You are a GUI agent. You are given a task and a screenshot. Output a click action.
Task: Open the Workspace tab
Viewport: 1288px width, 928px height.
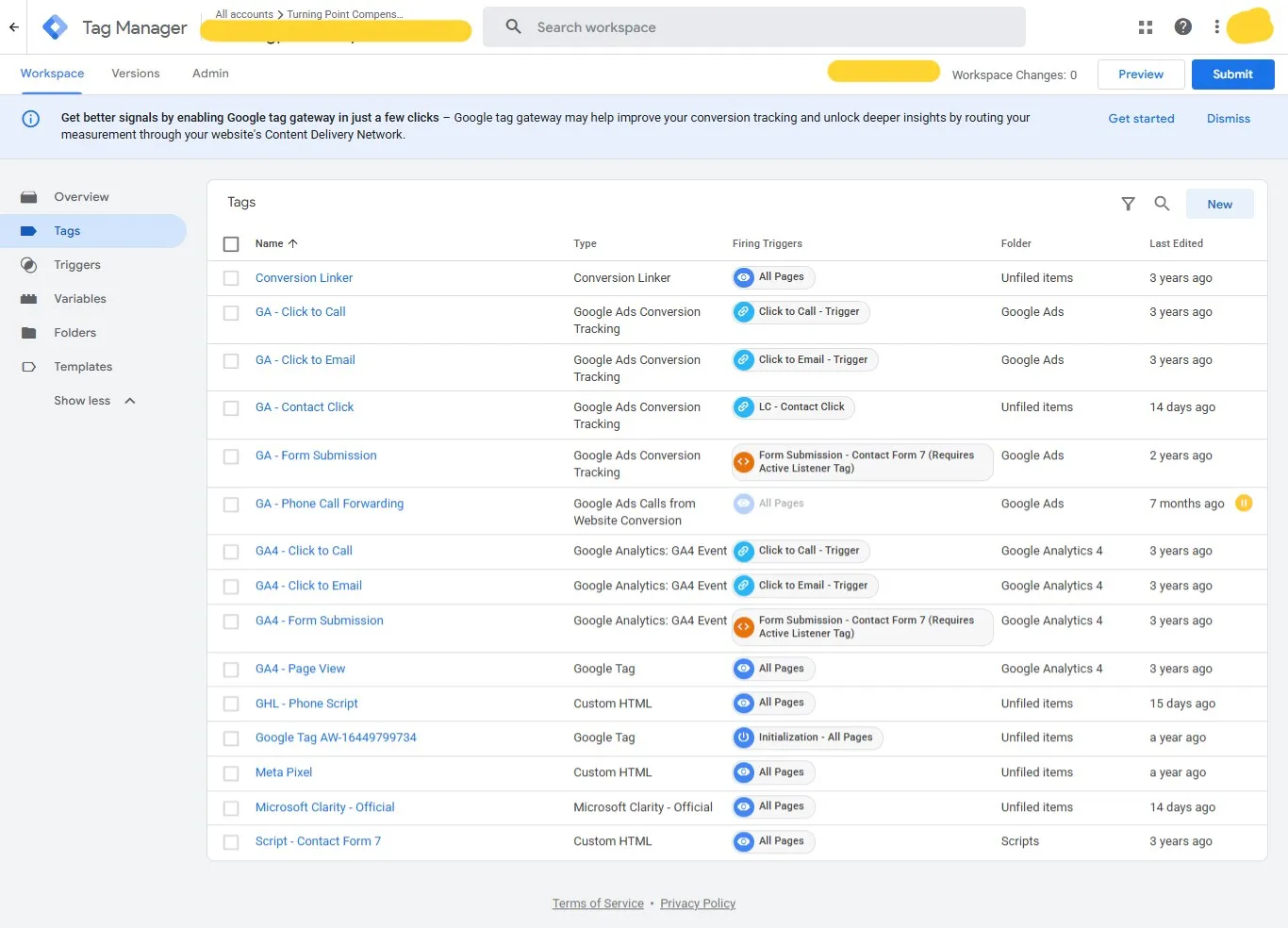click(52, 74)
